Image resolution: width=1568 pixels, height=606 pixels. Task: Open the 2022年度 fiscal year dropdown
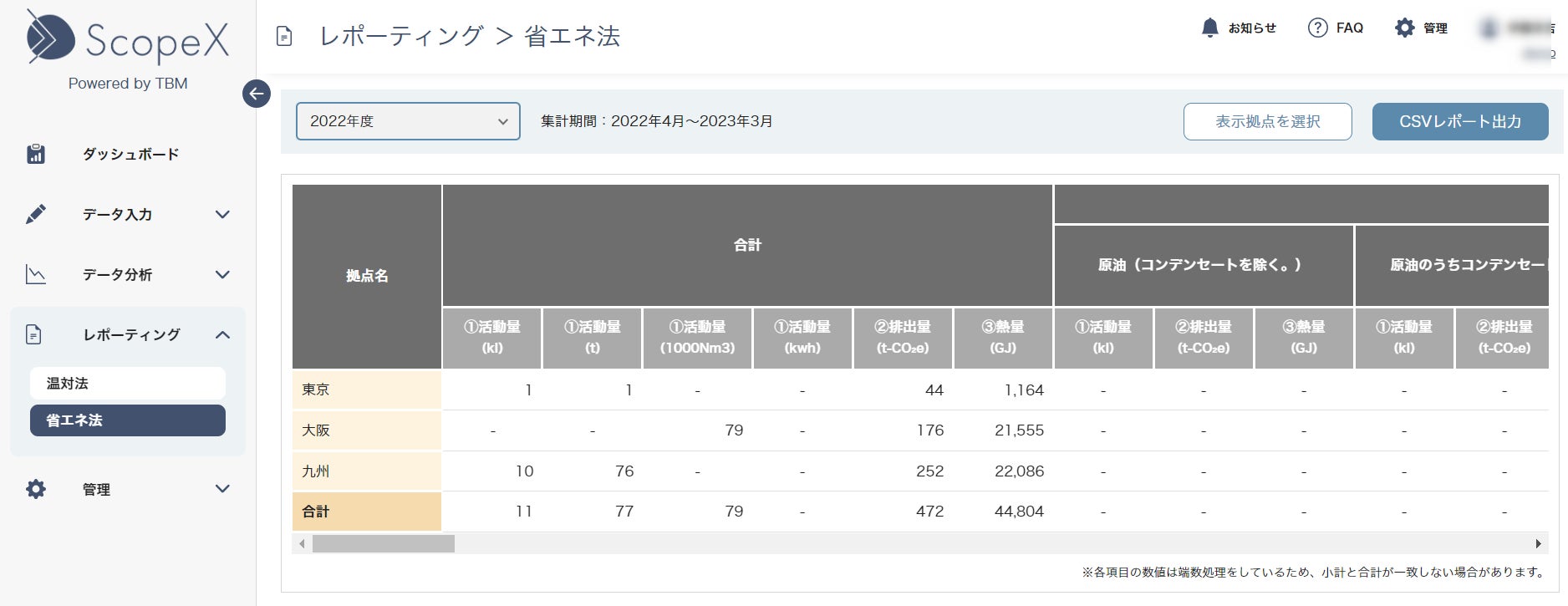click(x=408, y=121)
